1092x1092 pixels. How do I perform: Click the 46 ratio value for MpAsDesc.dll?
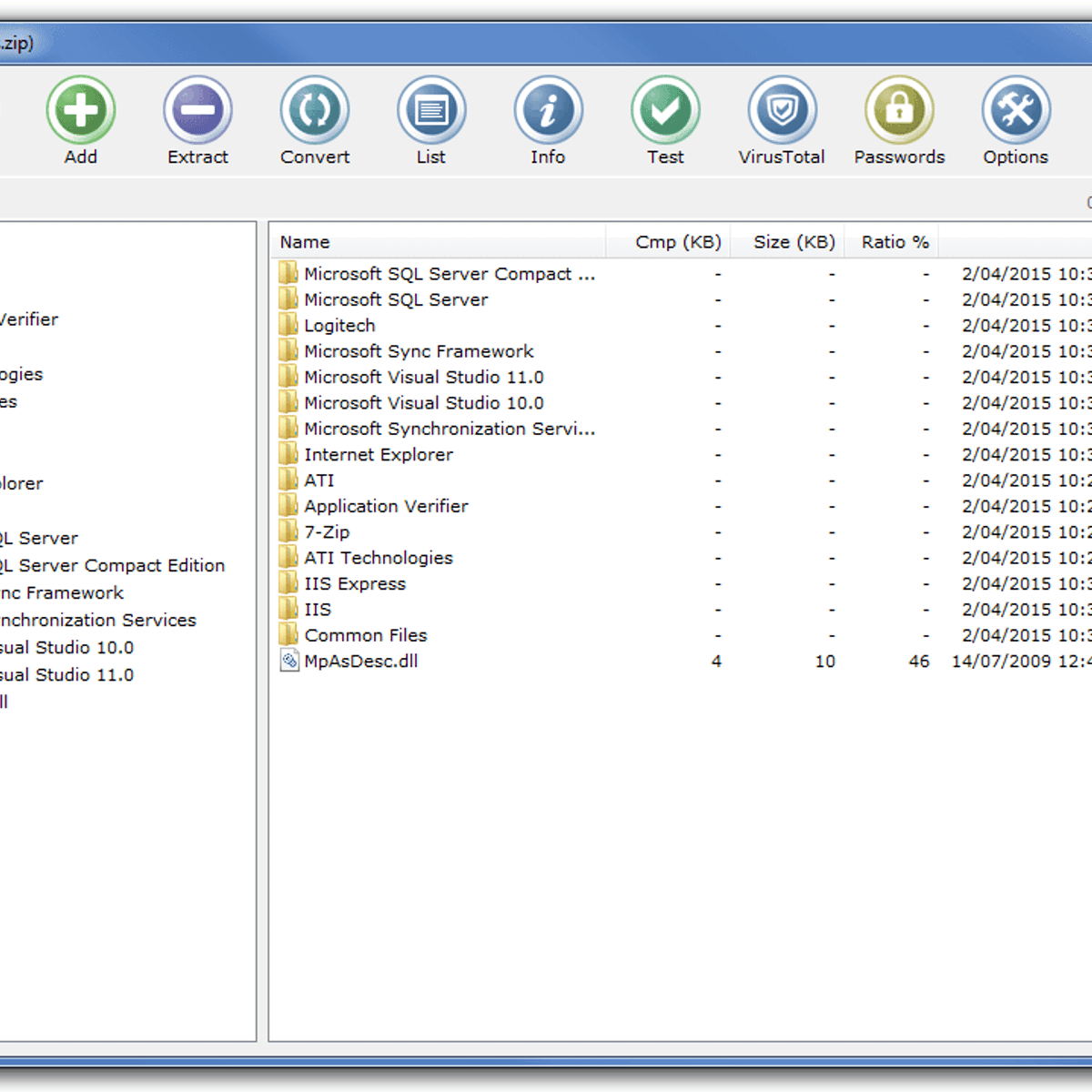(919, 662)
